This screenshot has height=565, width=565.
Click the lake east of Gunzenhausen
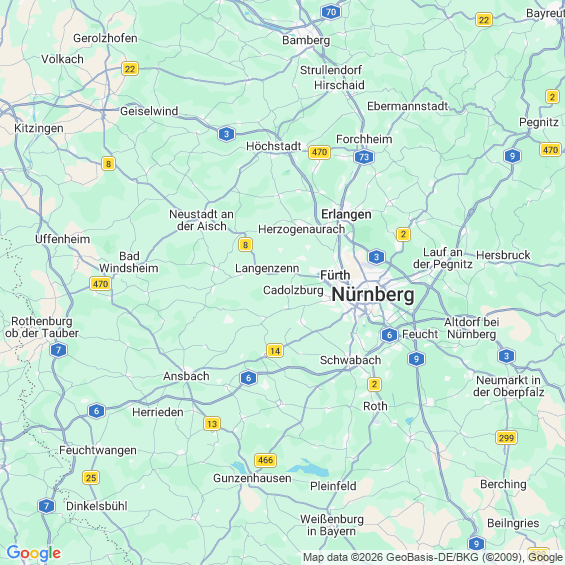[x=308, y=469]
